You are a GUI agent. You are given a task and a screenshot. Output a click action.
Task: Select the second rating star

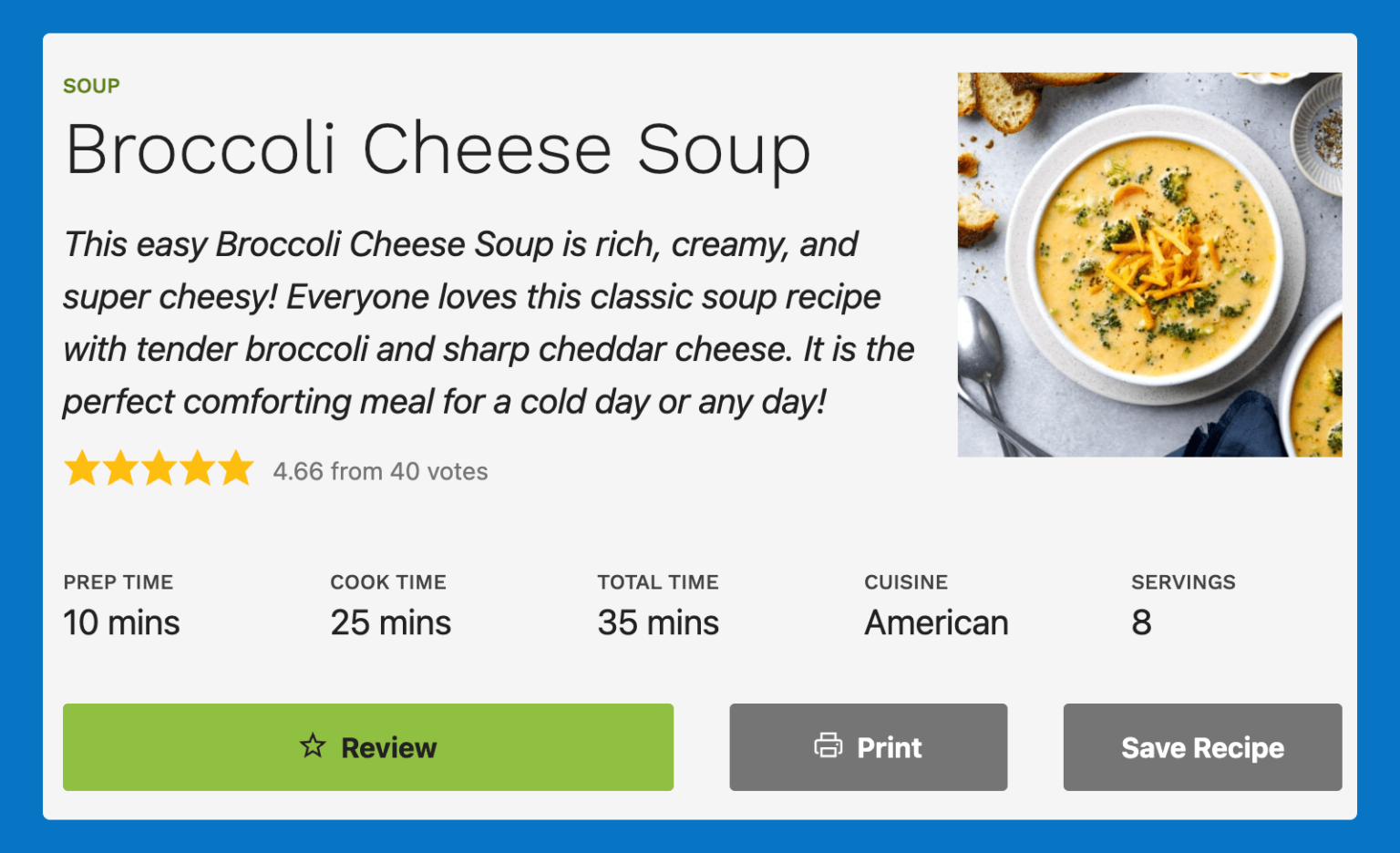pos(119,468)
